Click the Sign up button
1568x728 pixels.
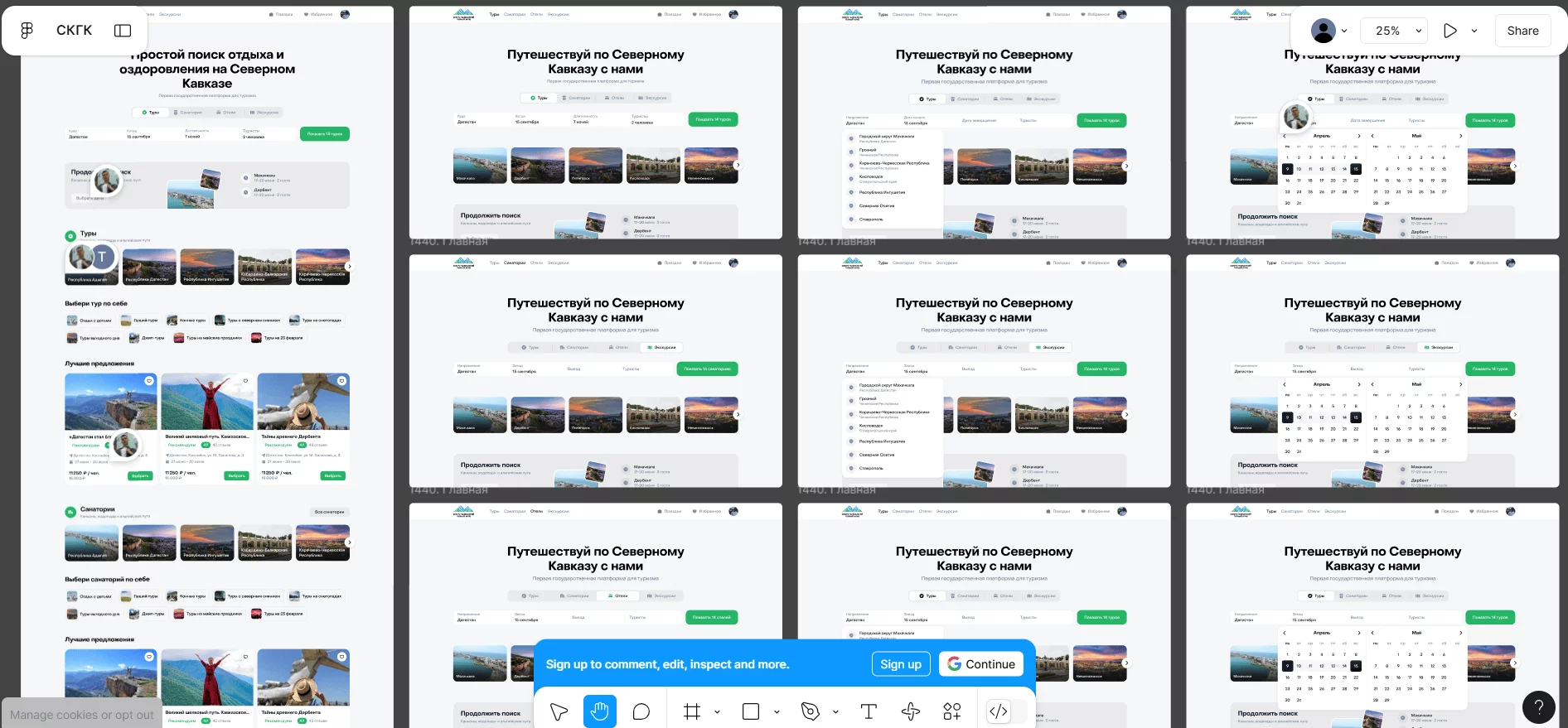click(900, 664)
